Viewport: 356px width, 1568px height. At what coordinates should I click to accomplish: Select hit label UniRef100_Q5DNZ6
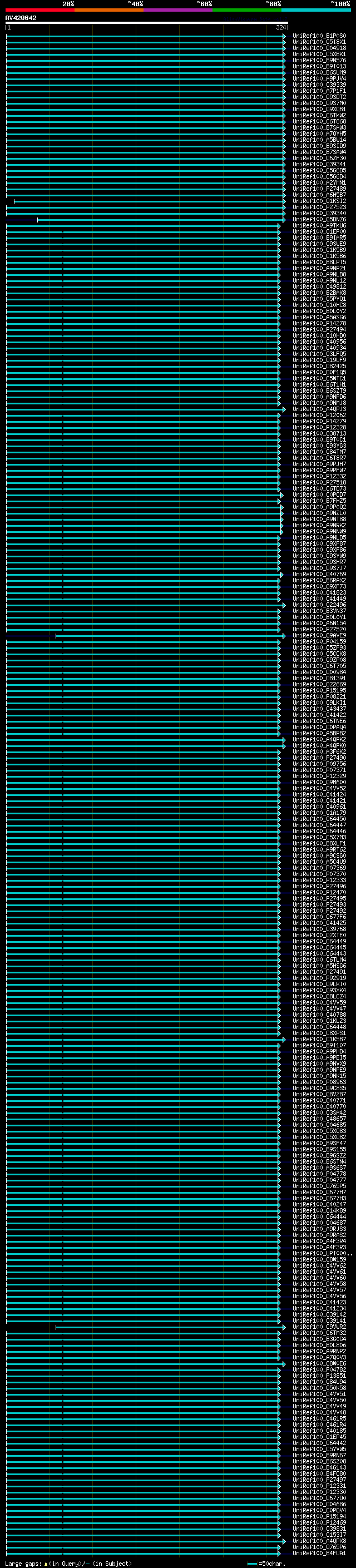(319, 219)
